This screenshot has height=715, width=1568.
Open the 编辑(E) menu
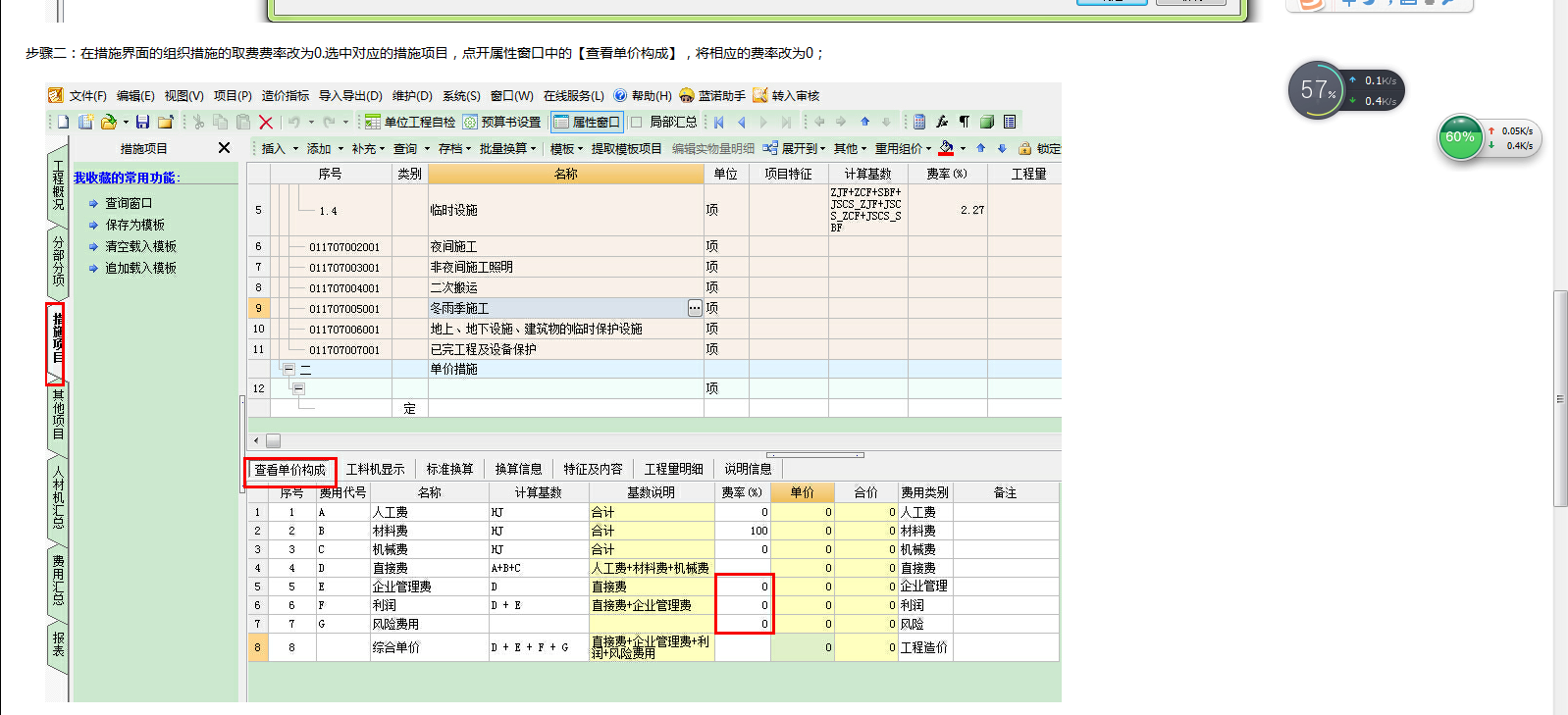point(135,95)
